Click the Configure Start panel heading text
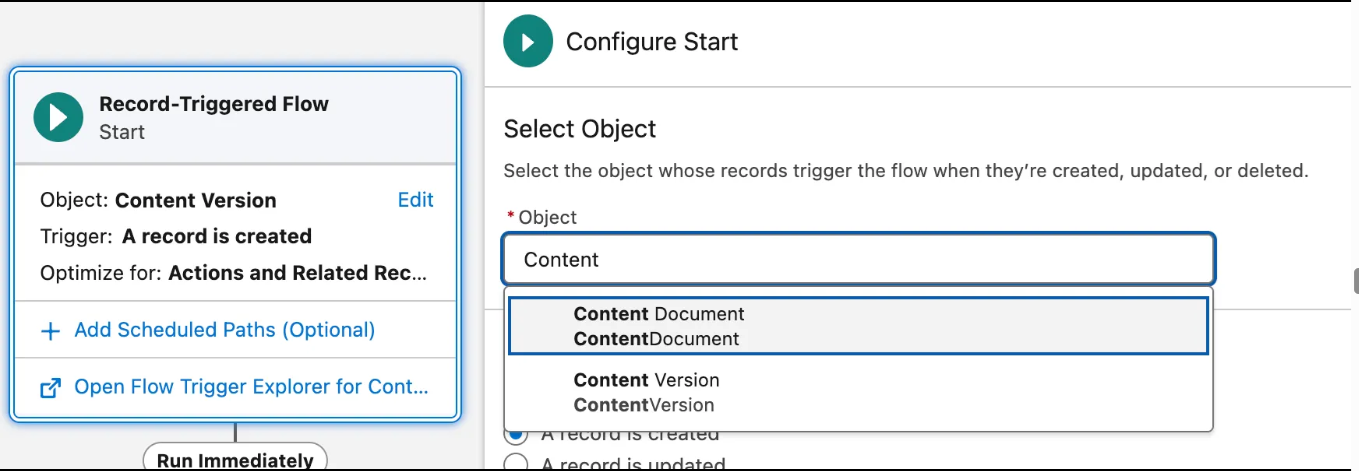Screen dimensions: 1359x471 point(652,42)
